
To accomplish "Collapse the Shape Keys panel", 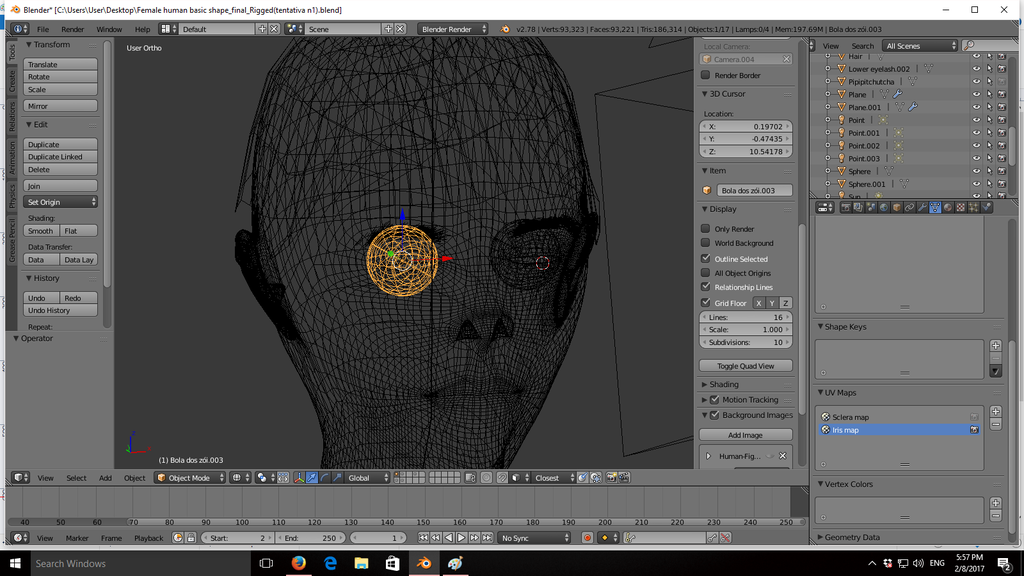I will coord(845,327).
